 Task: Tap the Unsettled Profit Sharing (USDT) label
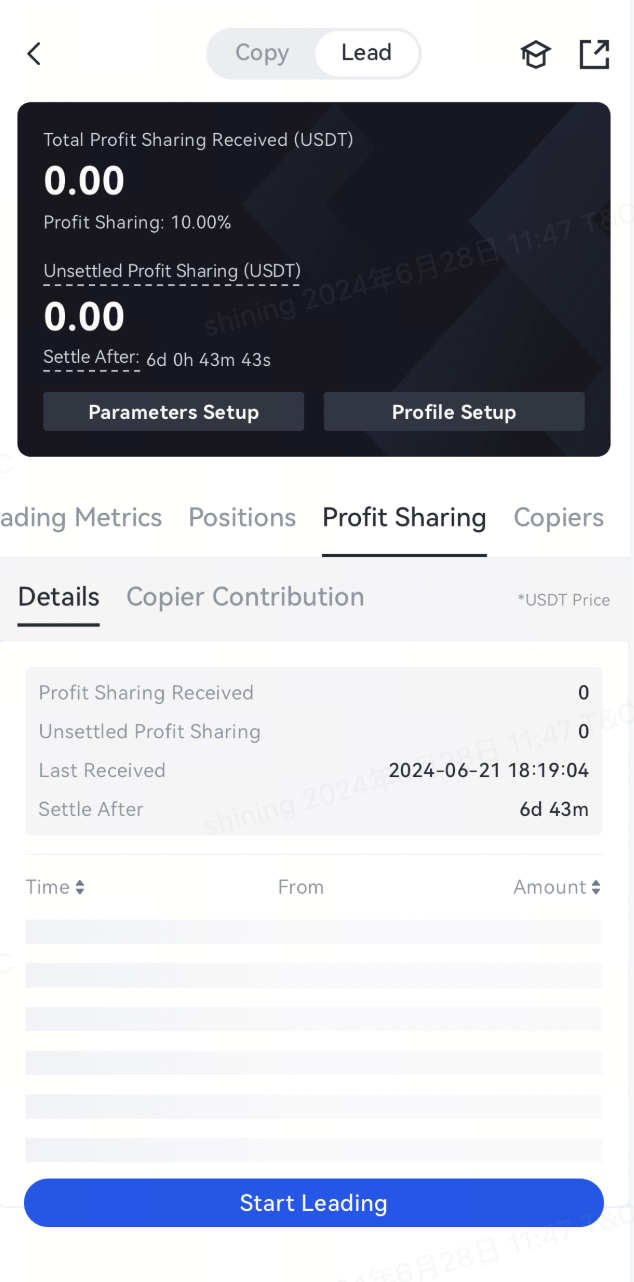tap(172, 271)
